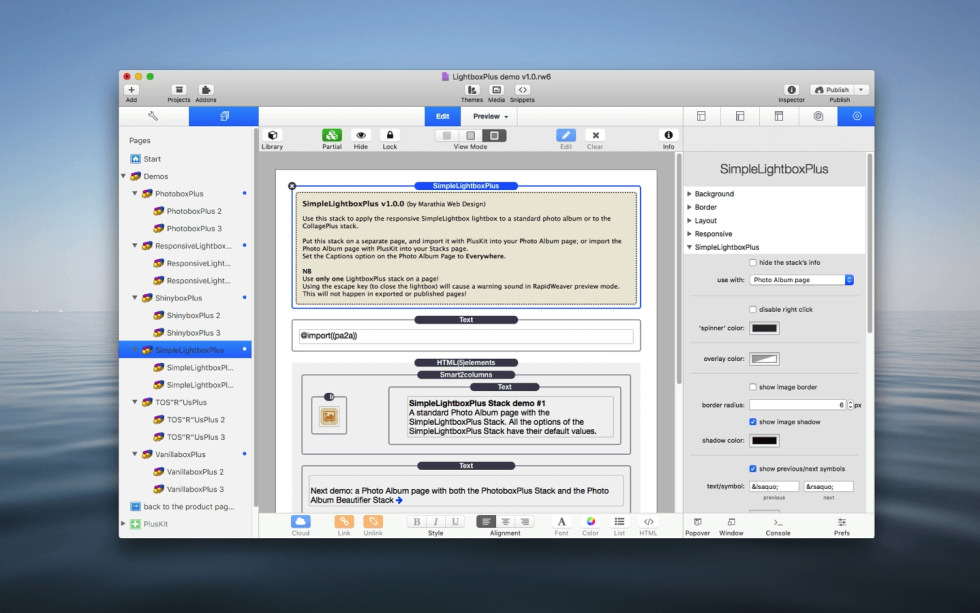Screen dimensions: 980x613
Task: Disable show image shadow checkbox
Action: pos(753,422)
